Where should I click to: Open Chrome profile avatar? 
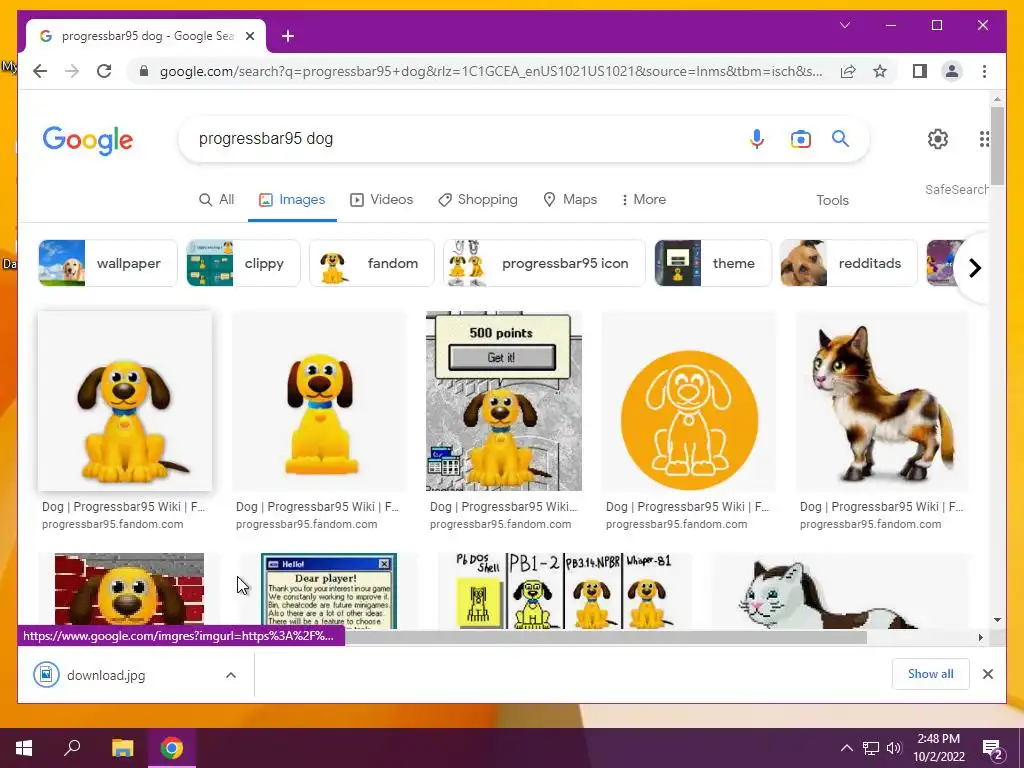pos(952,71)
